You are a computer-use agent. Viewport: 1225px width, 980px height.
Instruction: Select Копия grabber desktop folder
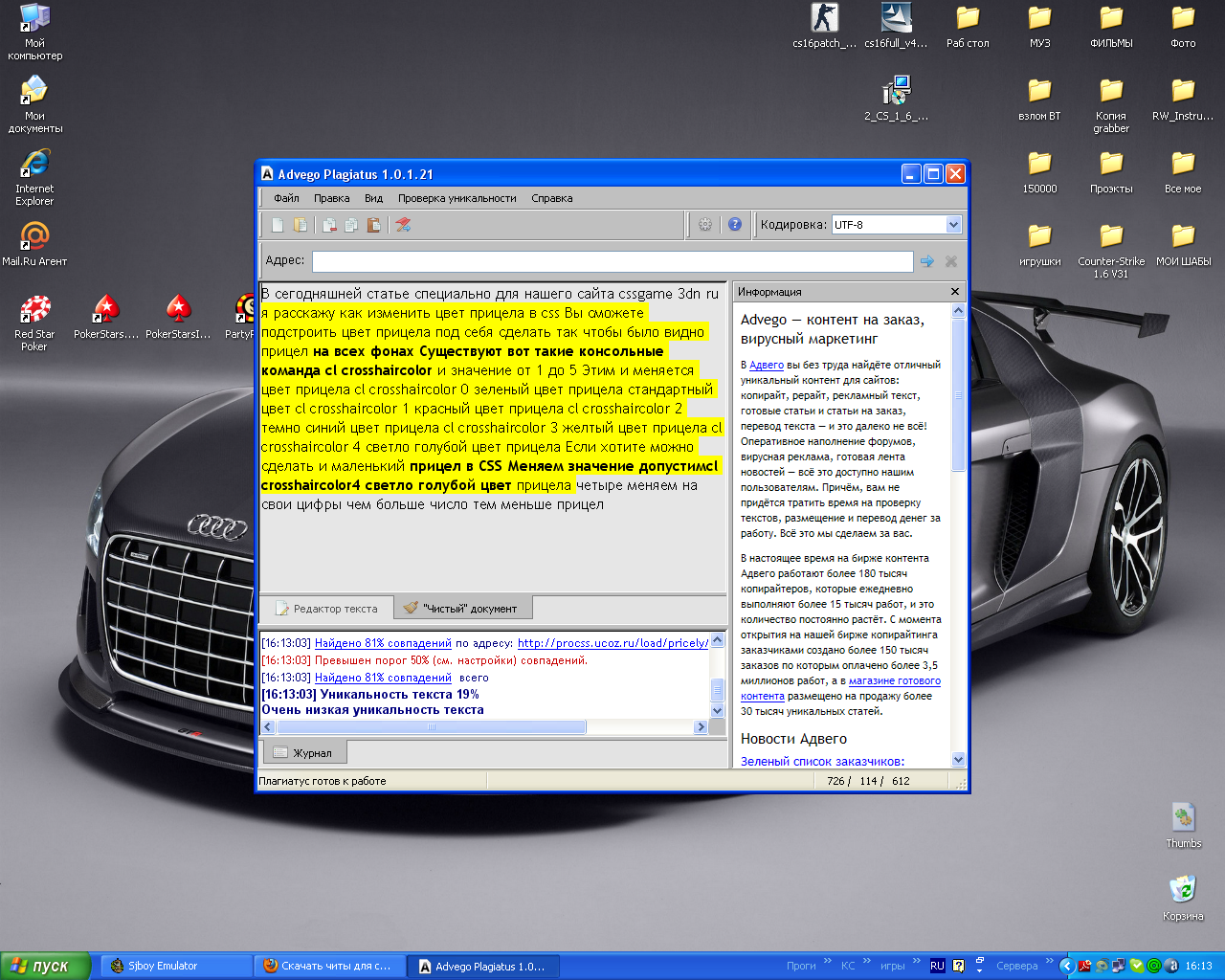tap(1111, 105)
